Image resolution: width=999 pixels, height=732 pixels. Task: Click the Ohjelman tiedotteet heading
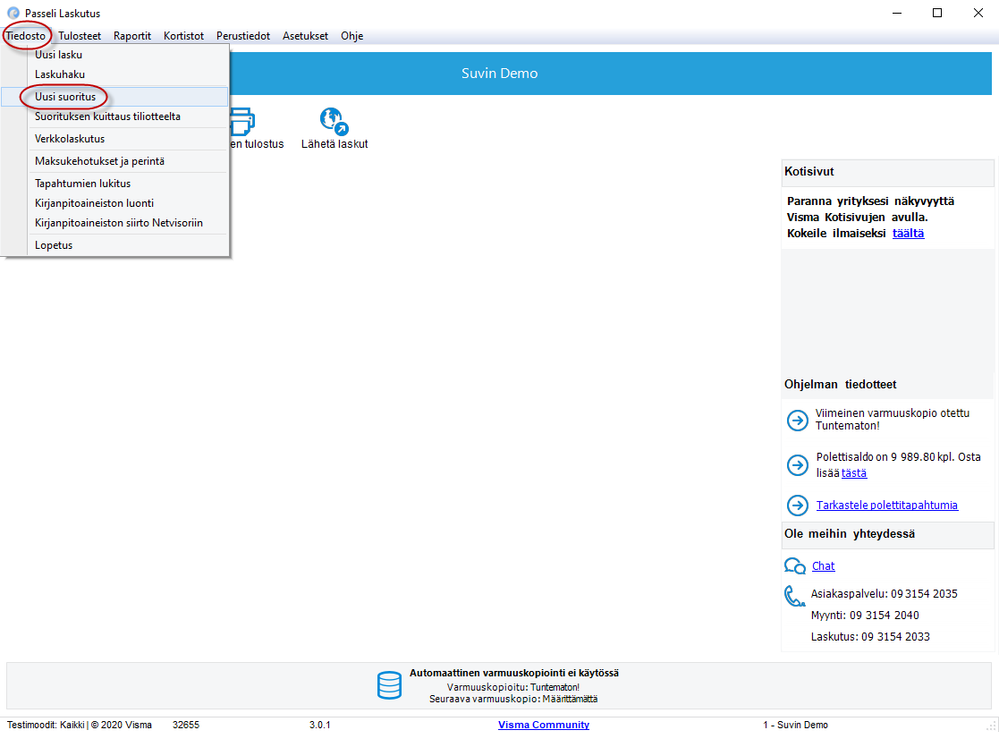(x=840, y=384)
